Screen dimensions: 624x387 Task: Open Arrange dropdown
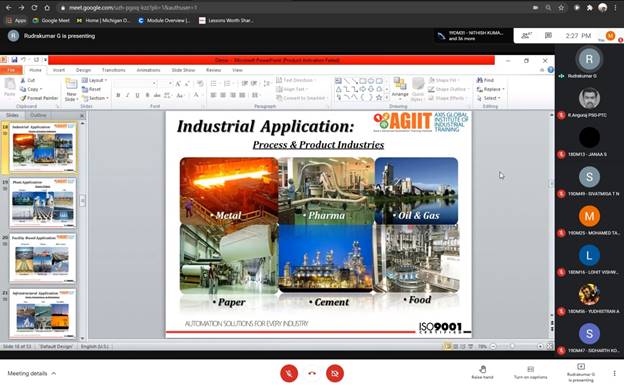[400, 88]
